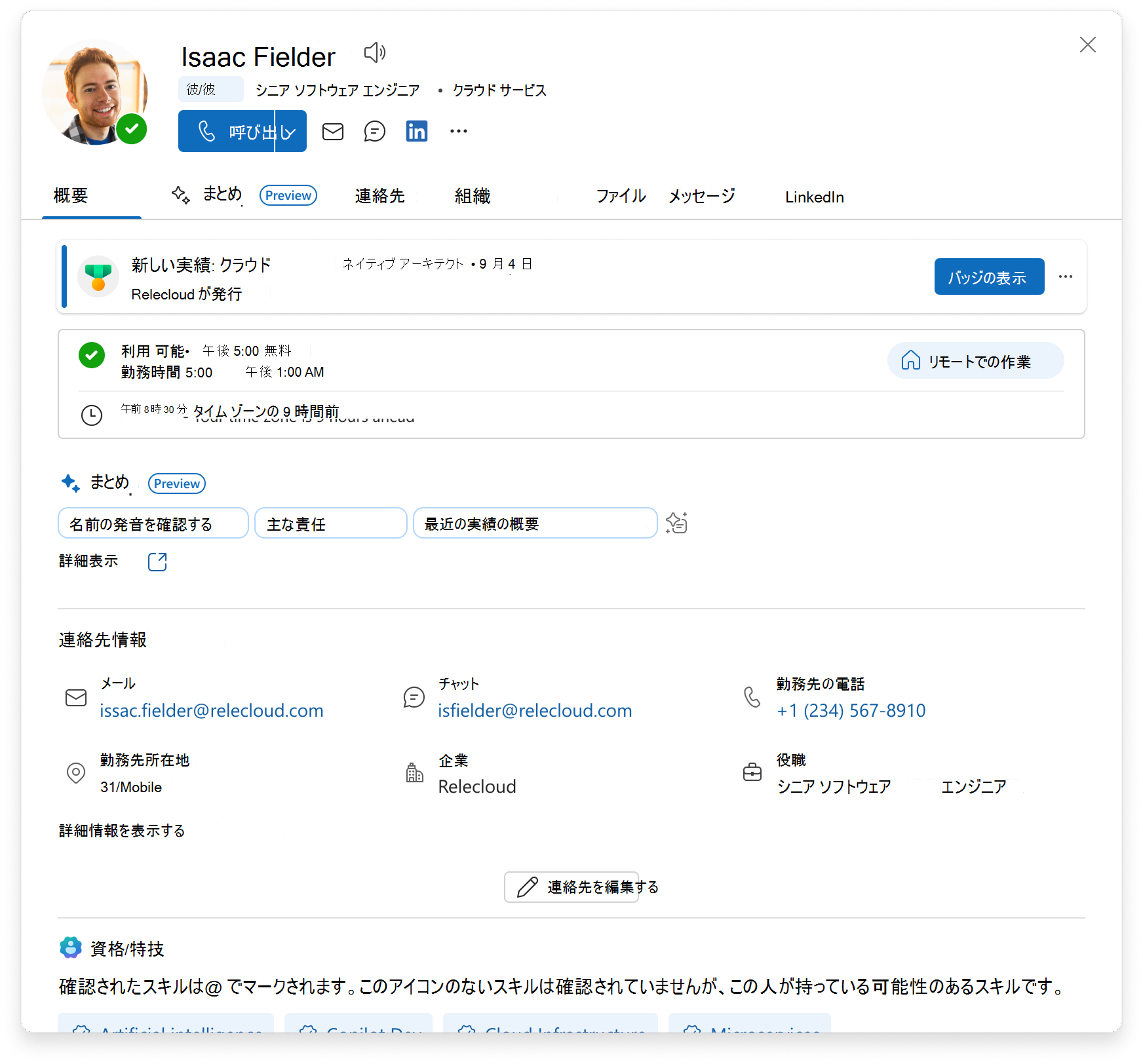1143x1064 pixels.
Task: Click the 資格/特技 skills icon
Action: [x=71, y=947]
